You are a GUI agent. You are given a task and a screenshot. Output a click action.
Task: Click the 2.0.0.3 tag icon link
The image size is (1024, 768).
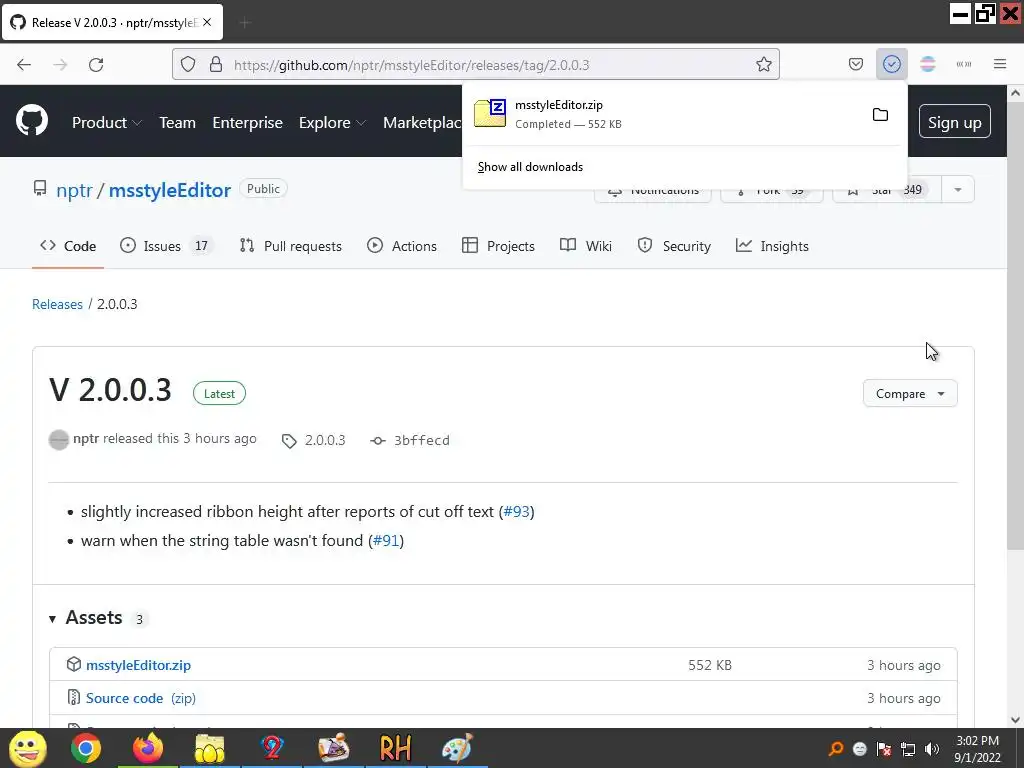pos(314,440)
